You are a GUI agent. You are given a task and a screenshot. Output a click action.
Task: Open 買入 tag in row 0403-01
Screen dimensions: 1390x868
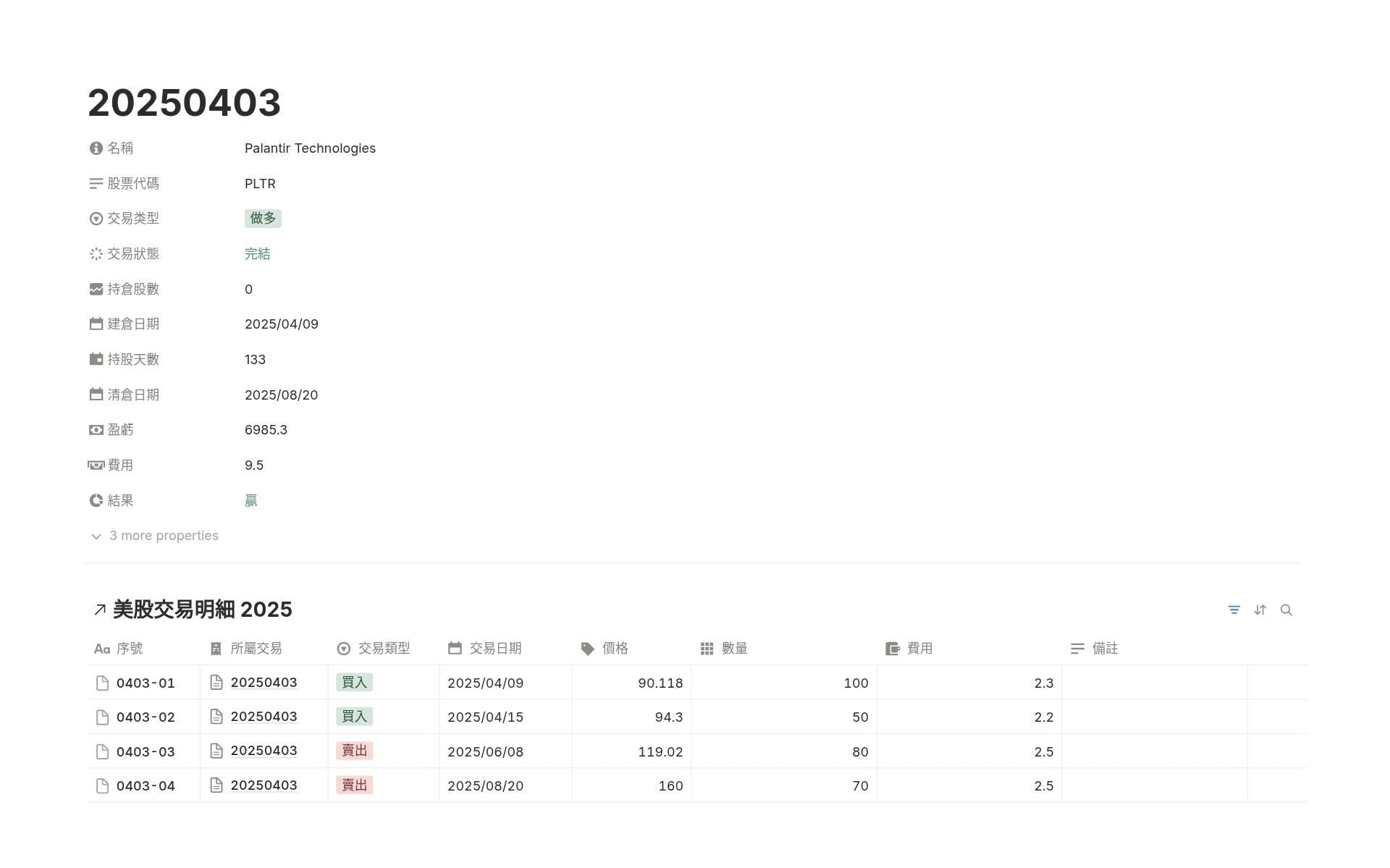tap(355, 683)
